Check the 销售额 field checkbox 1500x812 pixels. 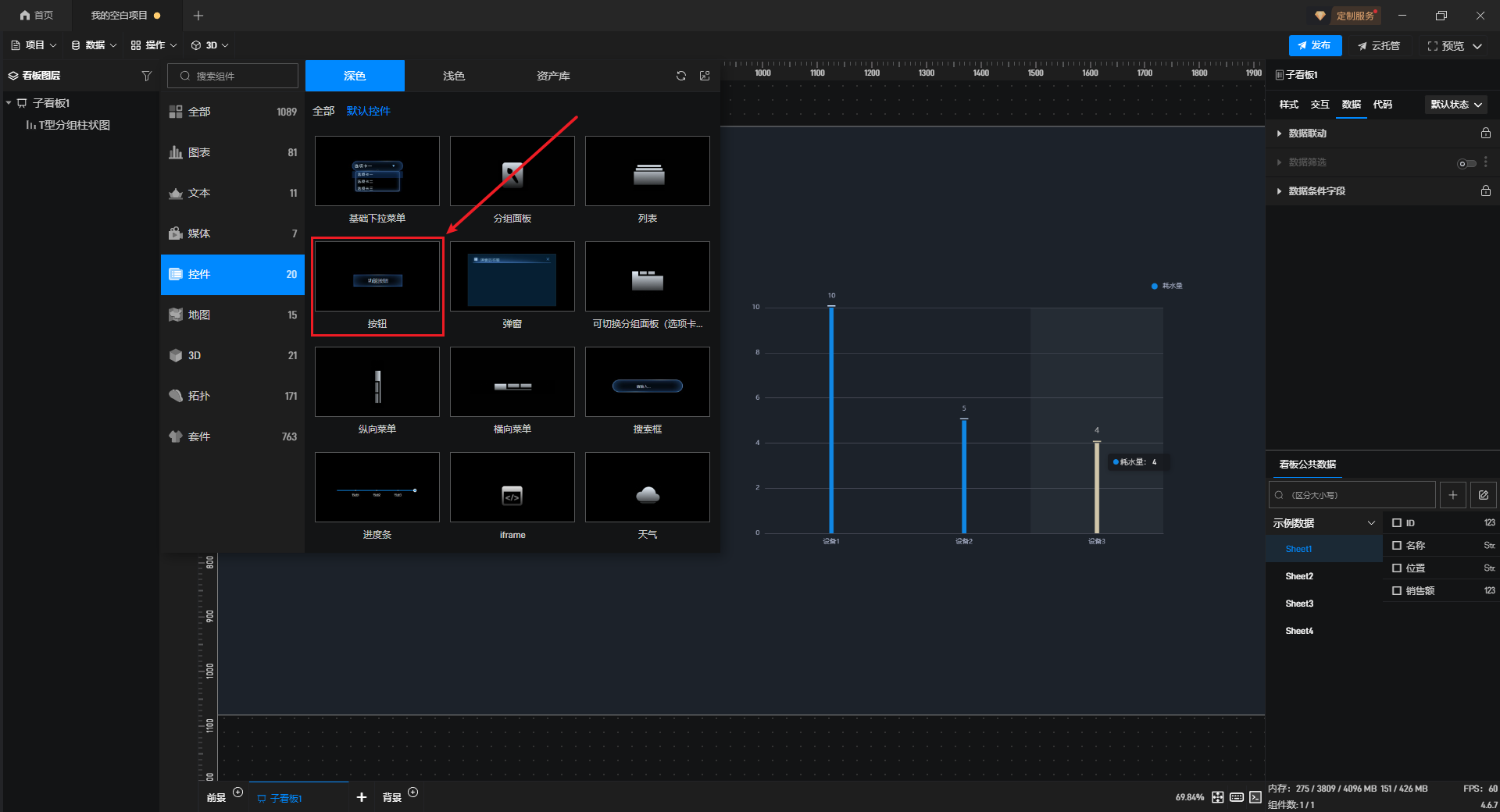pyautogui.click(x=1397, y=591)
